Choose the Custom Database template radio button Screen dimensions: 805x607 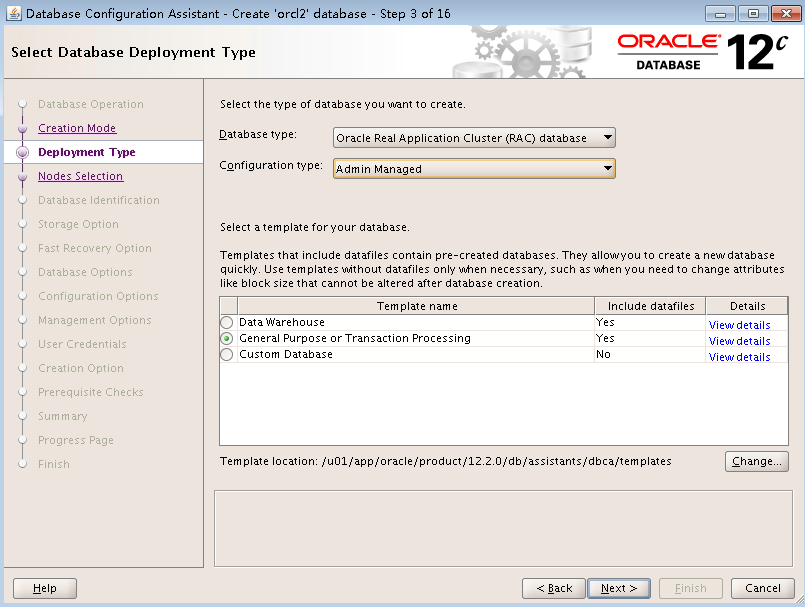226,354
